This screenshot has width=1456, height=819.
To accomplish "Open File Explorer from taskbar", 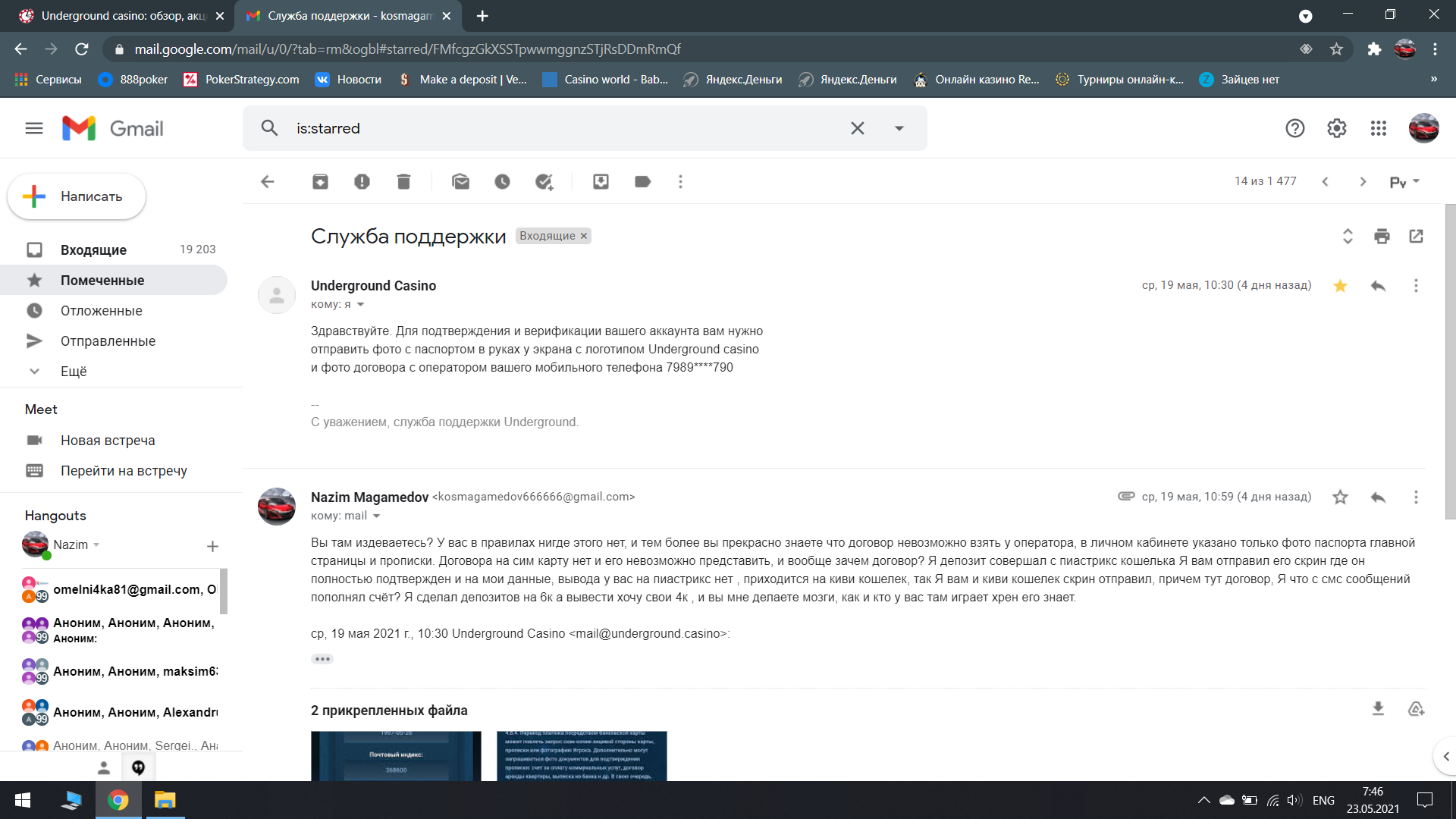I will (165, 800).
